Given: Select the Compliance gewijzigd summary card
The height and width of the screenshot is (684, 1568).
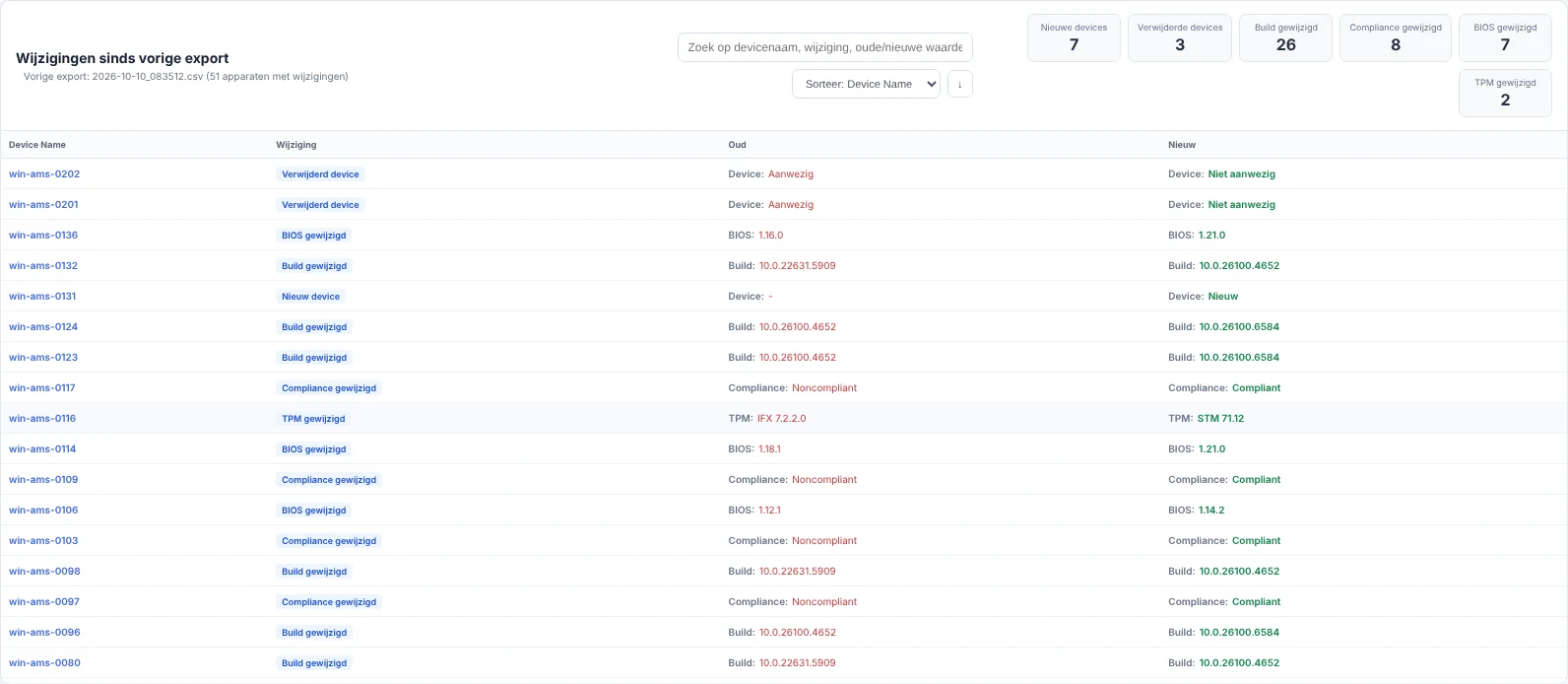Looking at the screenshot, I should [x=1396, y=37].
